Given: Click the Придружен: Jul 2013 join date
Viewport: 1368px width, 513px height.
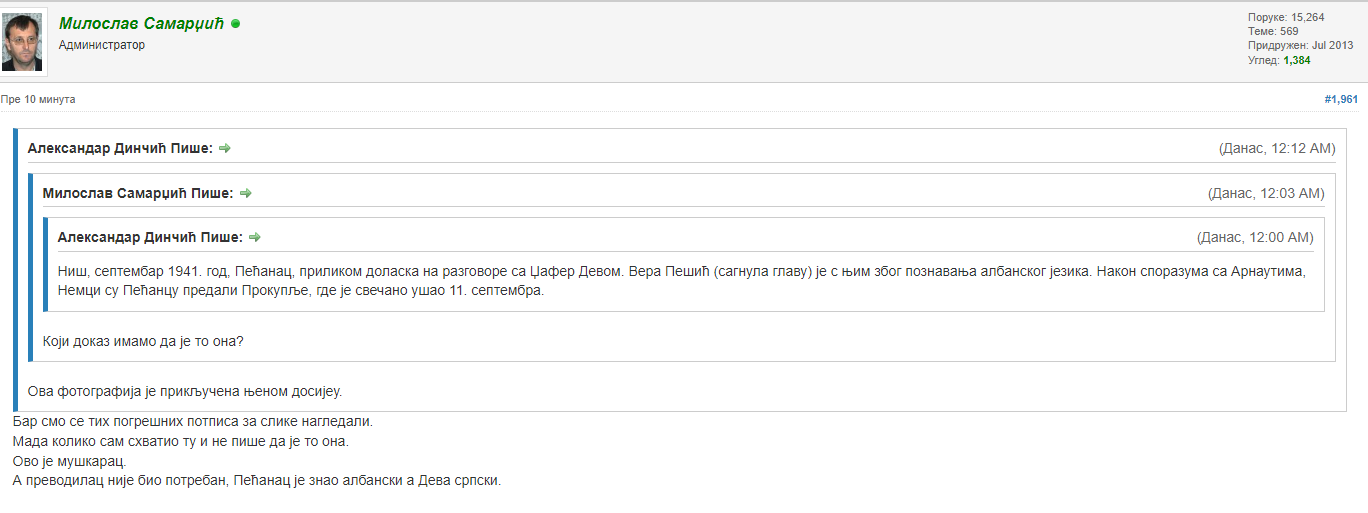Looking at the screenshot, I should 1300,45.
